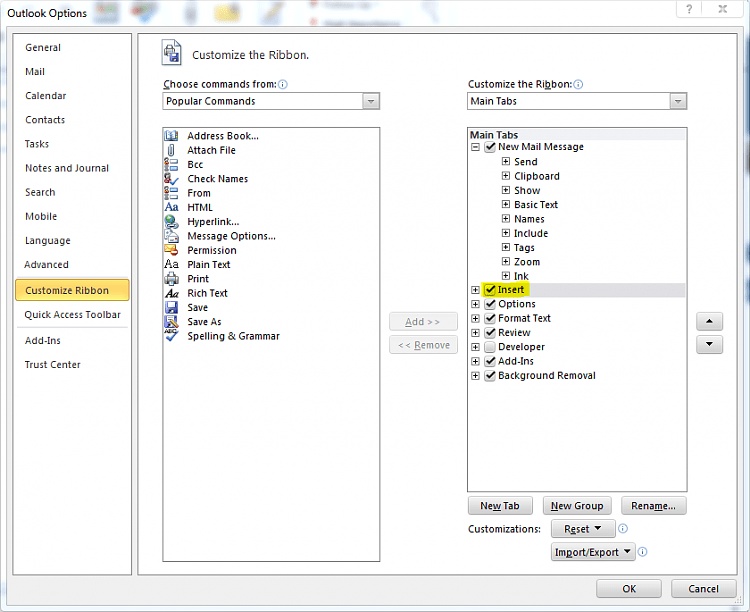Expand the Clipboard group

506,176
